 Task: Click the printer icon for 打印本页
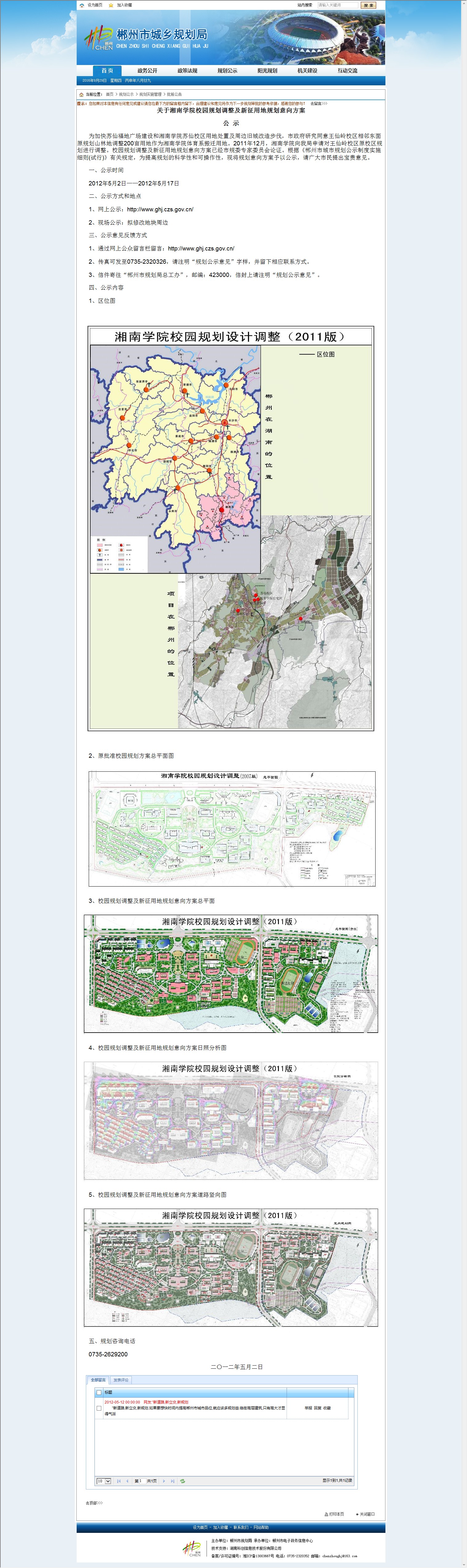[327, 1514]
